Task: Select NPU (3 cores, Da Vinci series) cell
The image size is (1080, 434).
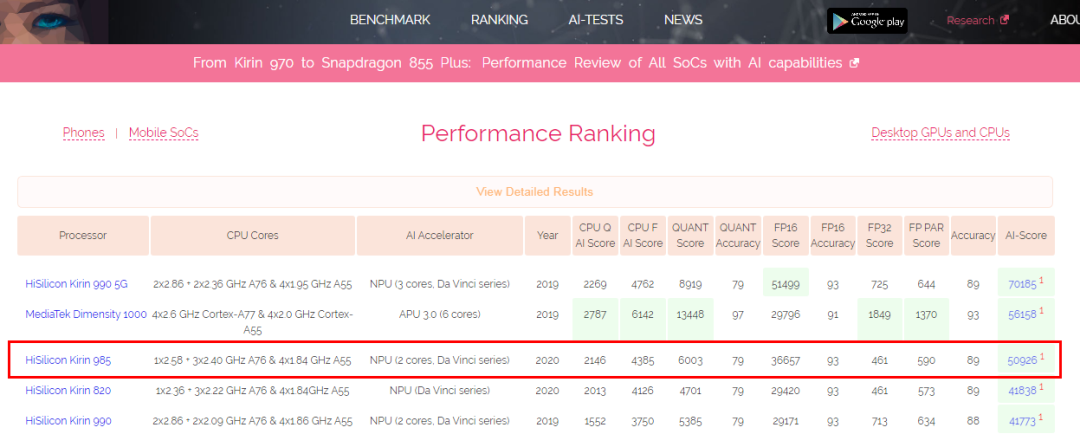Action: (x=439, y=283)
